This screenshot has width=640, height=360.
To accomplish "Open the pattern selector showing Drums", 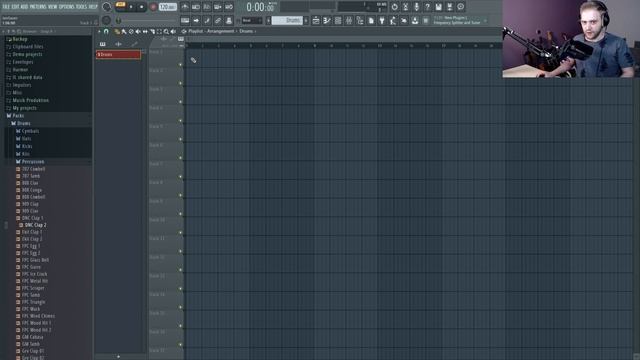I will (287, 20).
